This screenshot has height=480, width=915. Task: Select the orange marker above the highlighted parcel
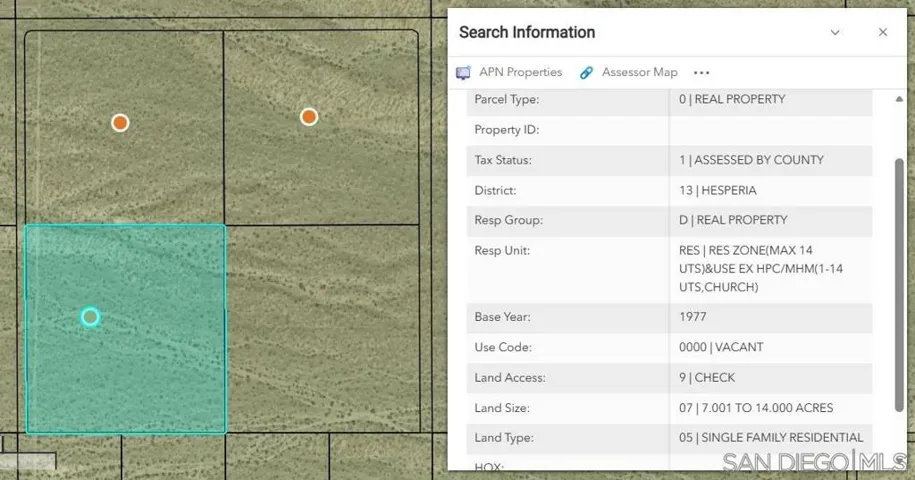120,123
